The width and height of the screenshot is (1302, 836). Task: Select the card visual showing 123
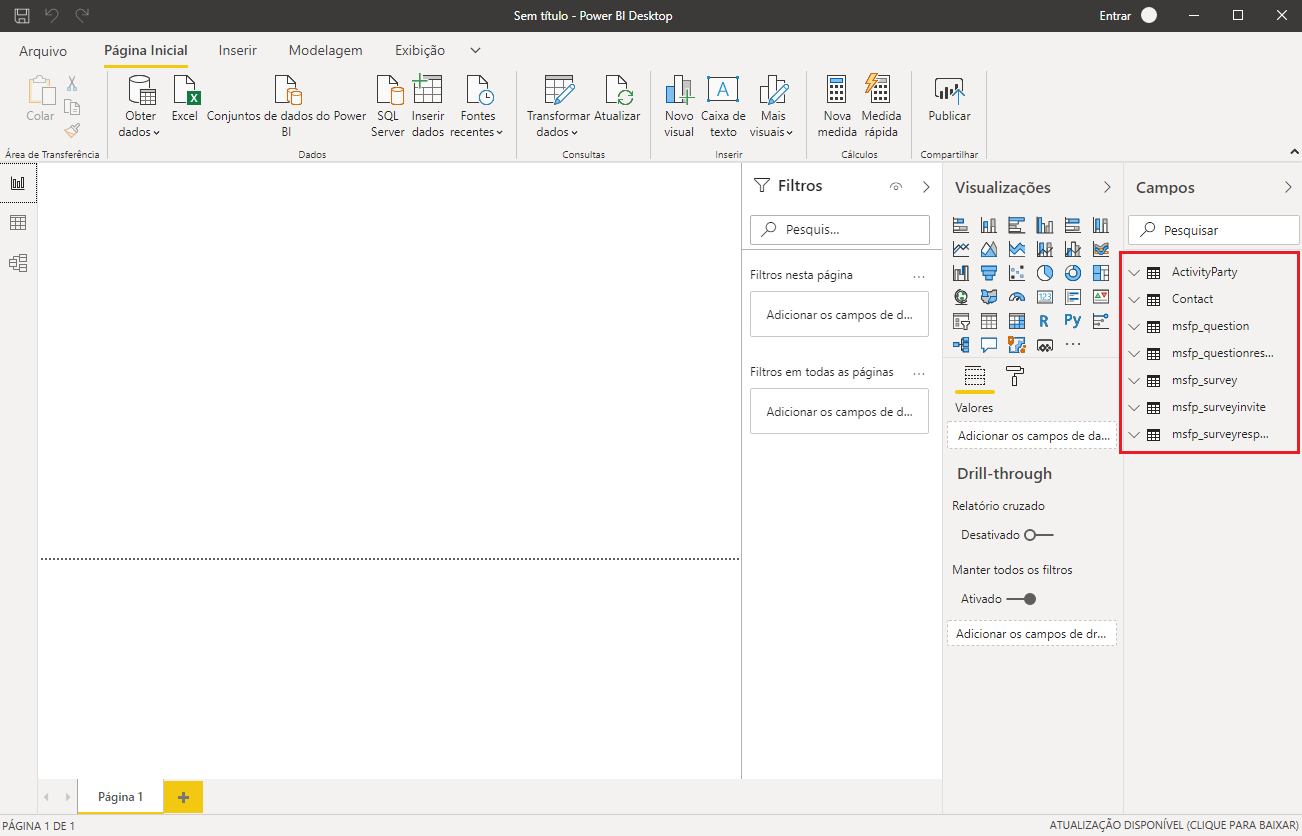click(1045, 297)
